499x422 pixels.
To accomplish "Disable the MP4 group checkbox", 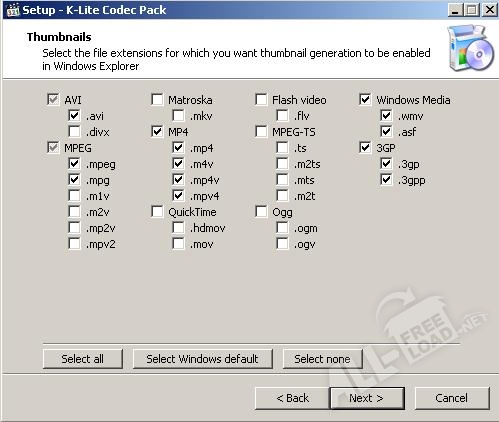I will pos(157,132).
